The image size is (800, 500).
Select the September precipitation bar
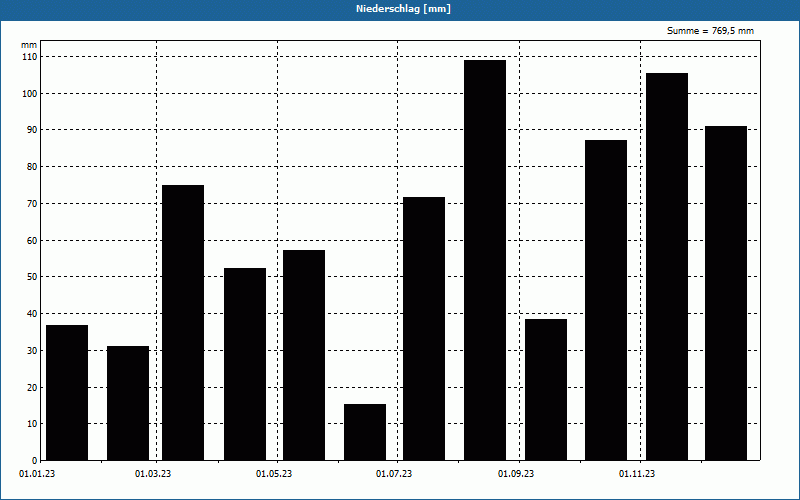(546, 390)
